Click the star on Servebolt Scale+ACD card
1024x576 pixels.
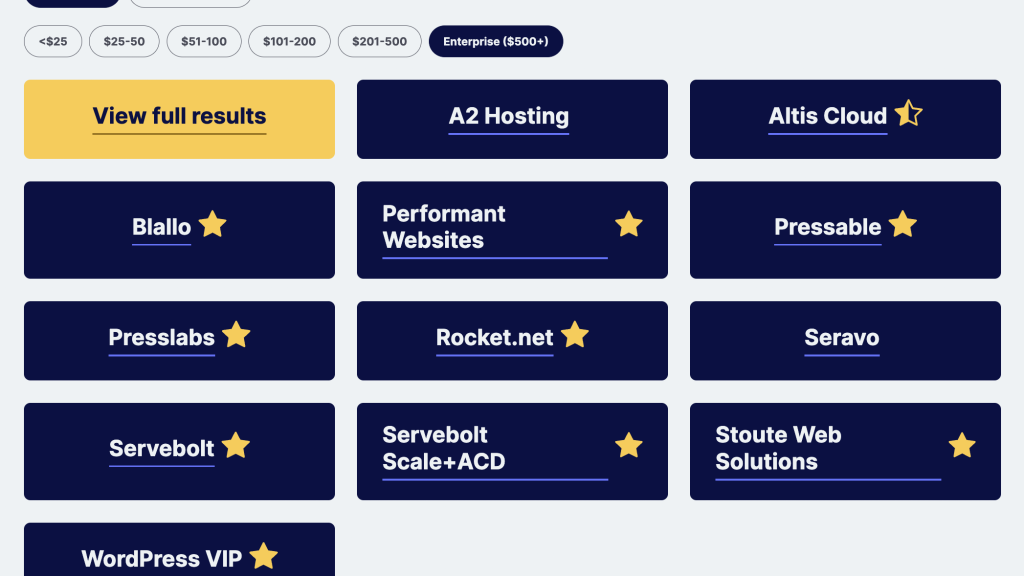[x=629, y=446]
